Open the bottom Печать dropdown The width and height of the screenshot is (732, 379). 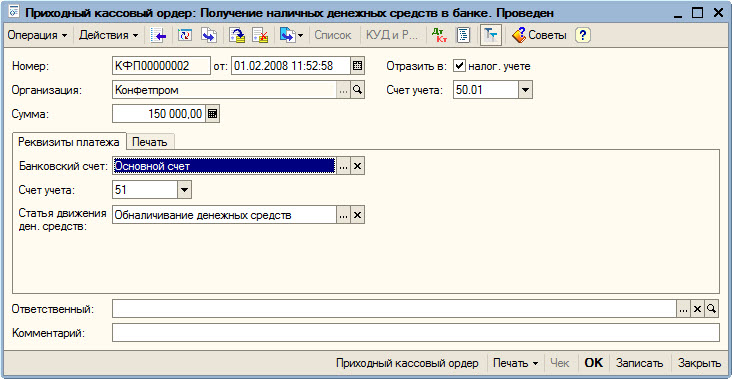(515, 363)
